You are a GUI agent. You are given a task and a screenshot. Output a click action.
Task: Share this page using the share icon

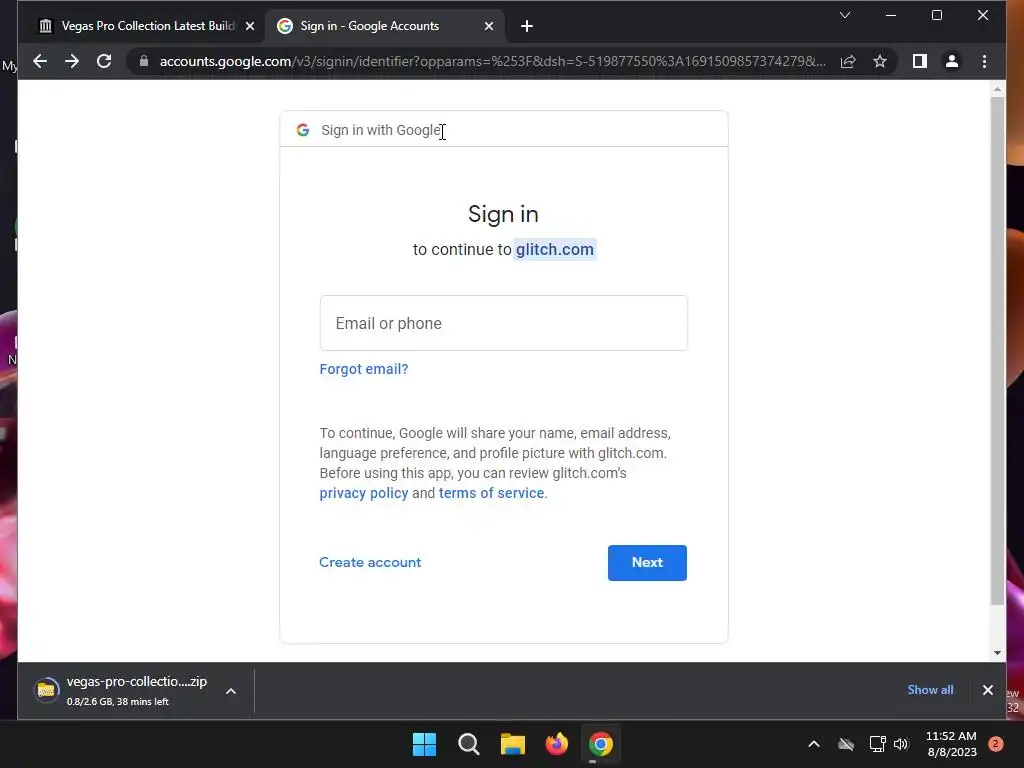click(x=848, y=61)
